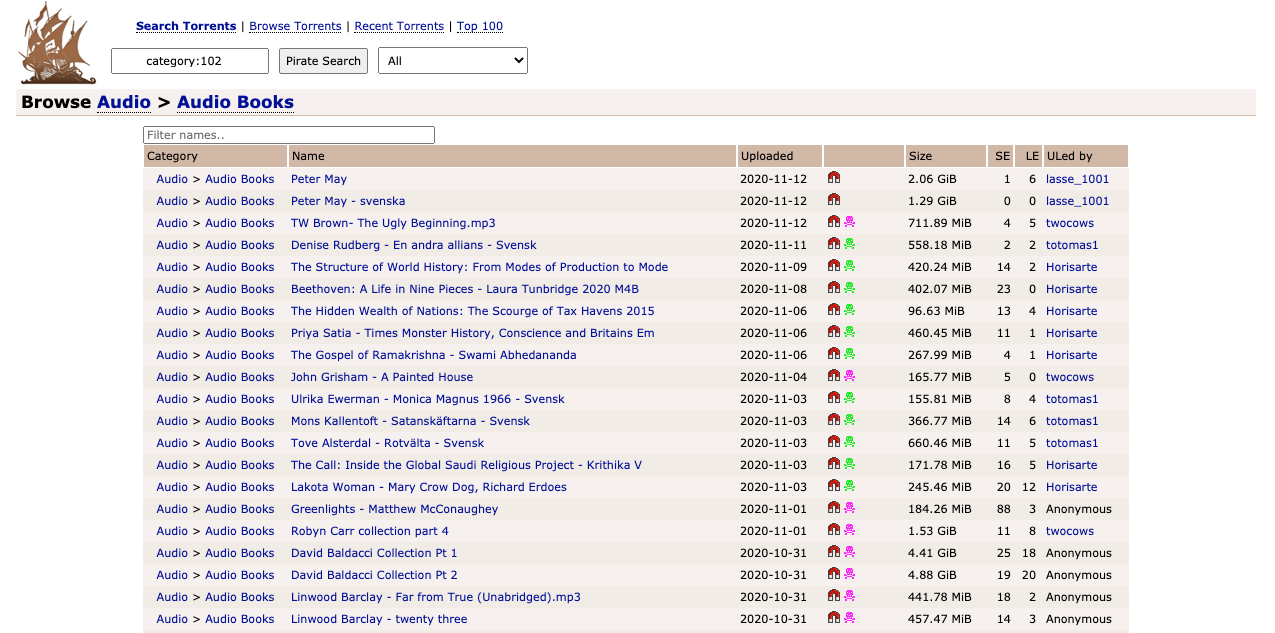The width and height of the screenshot is (1275, 633).
Task: Open magnet link for The Hidden Wealth of Nations
Action: coord(834,310)
